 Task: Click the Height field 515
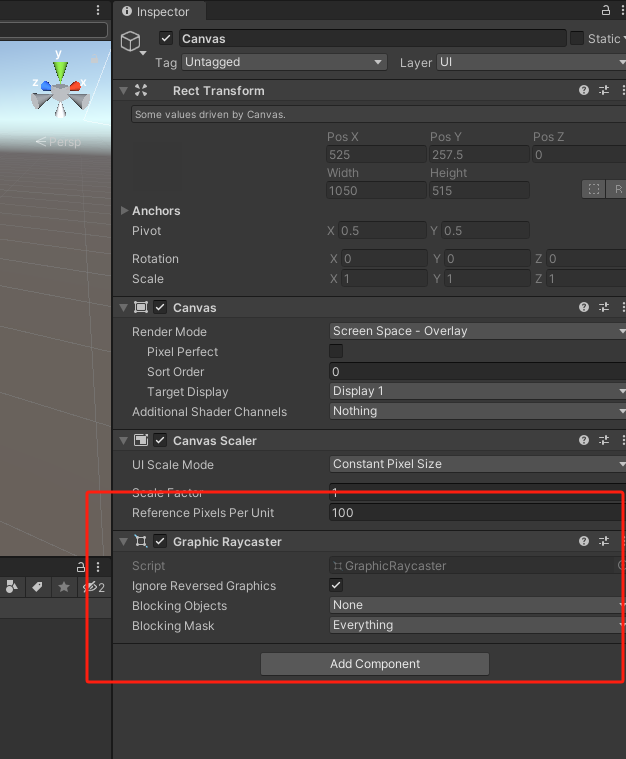point(479,190)
